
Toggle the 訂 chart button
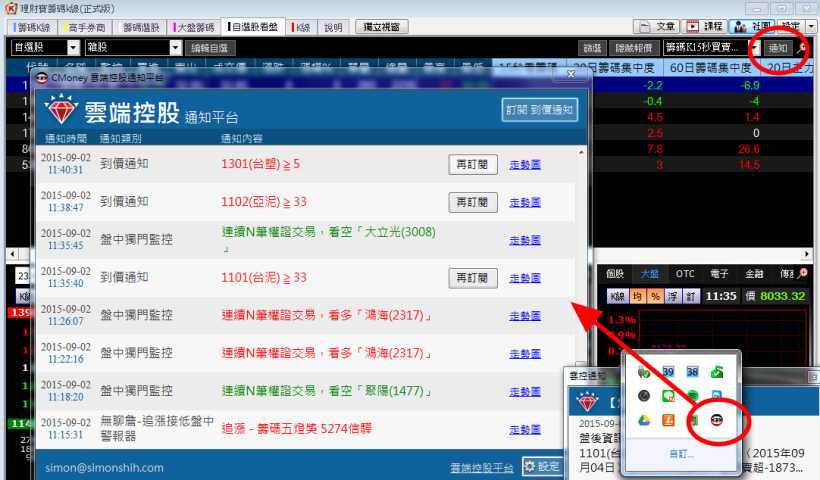pyautogui.click(x=691, y=296)
